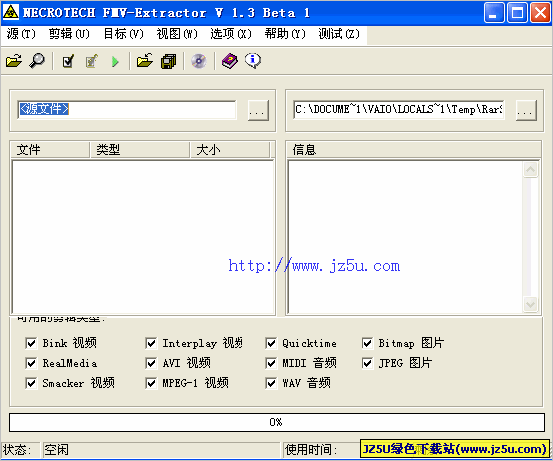Click the 空闲 status field
This screenshot has width=553, height=461.
(161, 450)
